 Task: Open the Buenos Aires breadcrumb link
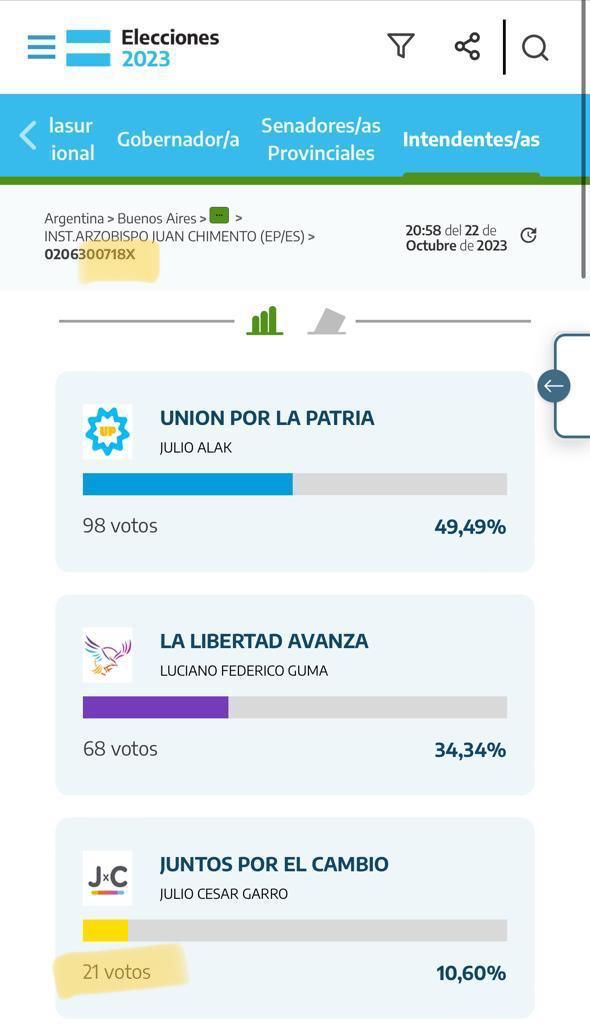(x=157, y=218)
